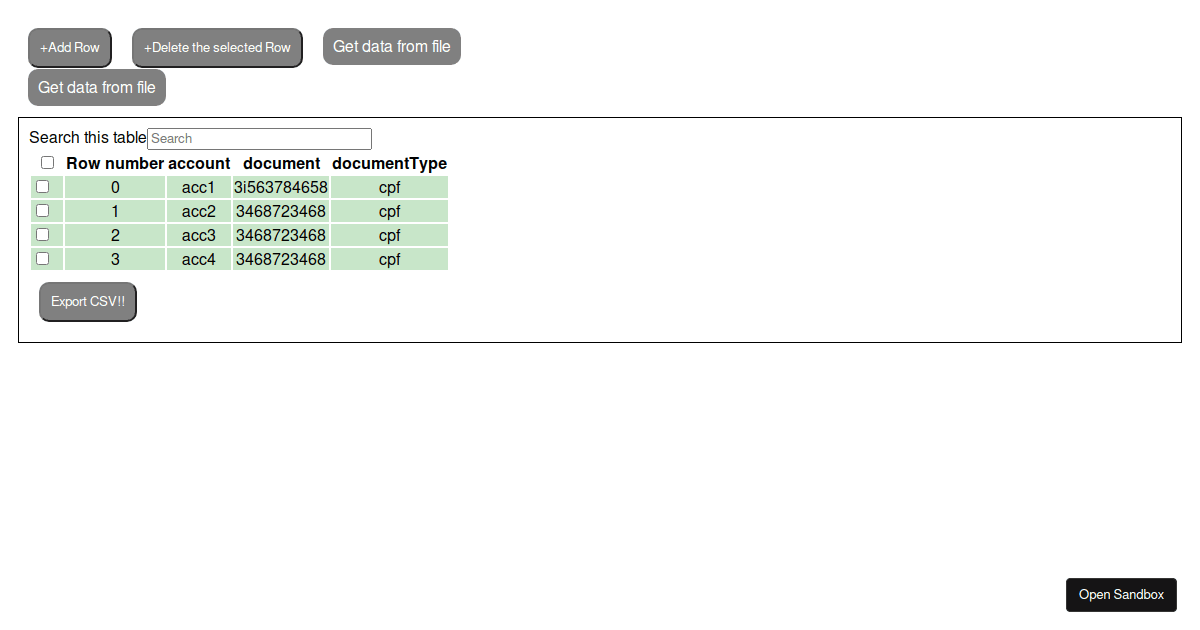Check the checkbox for row 3

pos(41,258)
